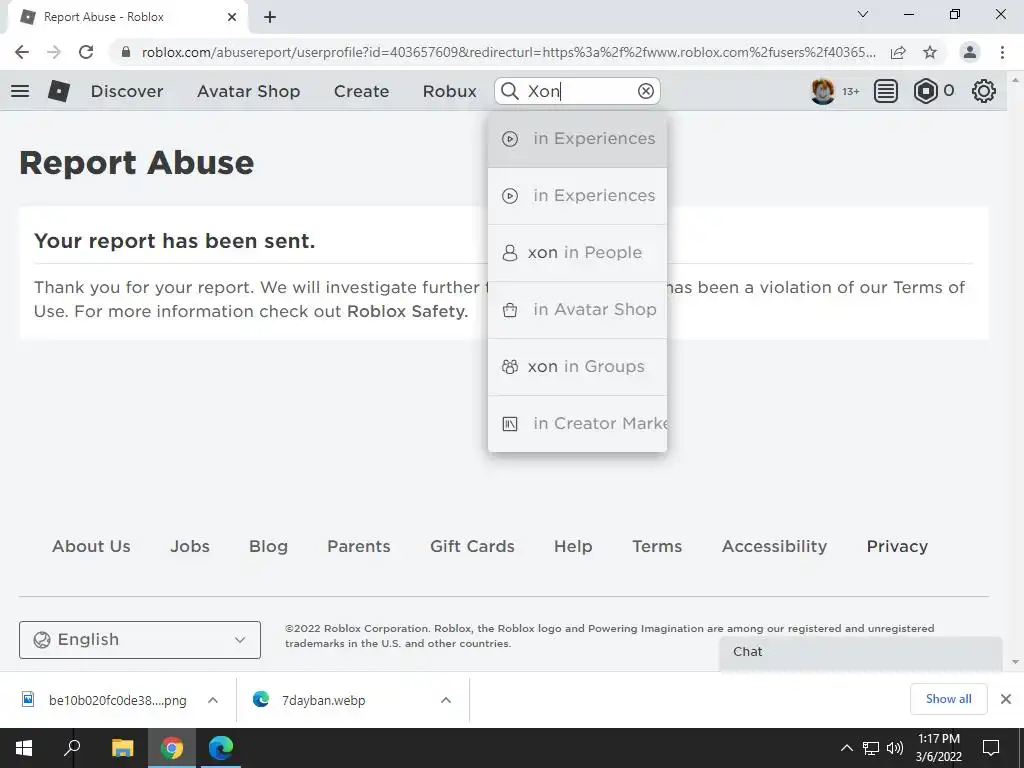
Task: Open the Windows notification center icon
Action: pos(991,748)
